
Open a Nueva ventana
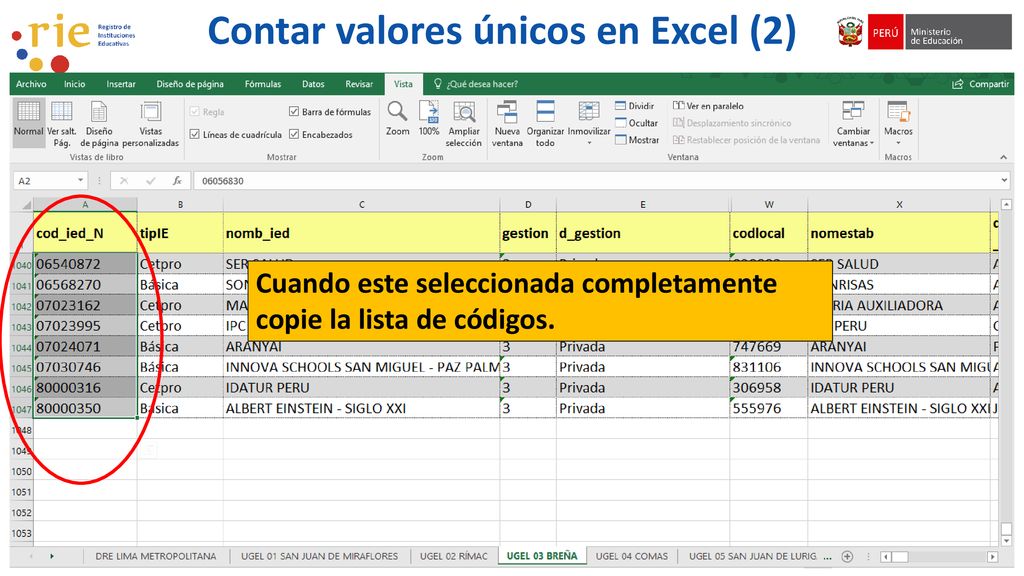507,124
